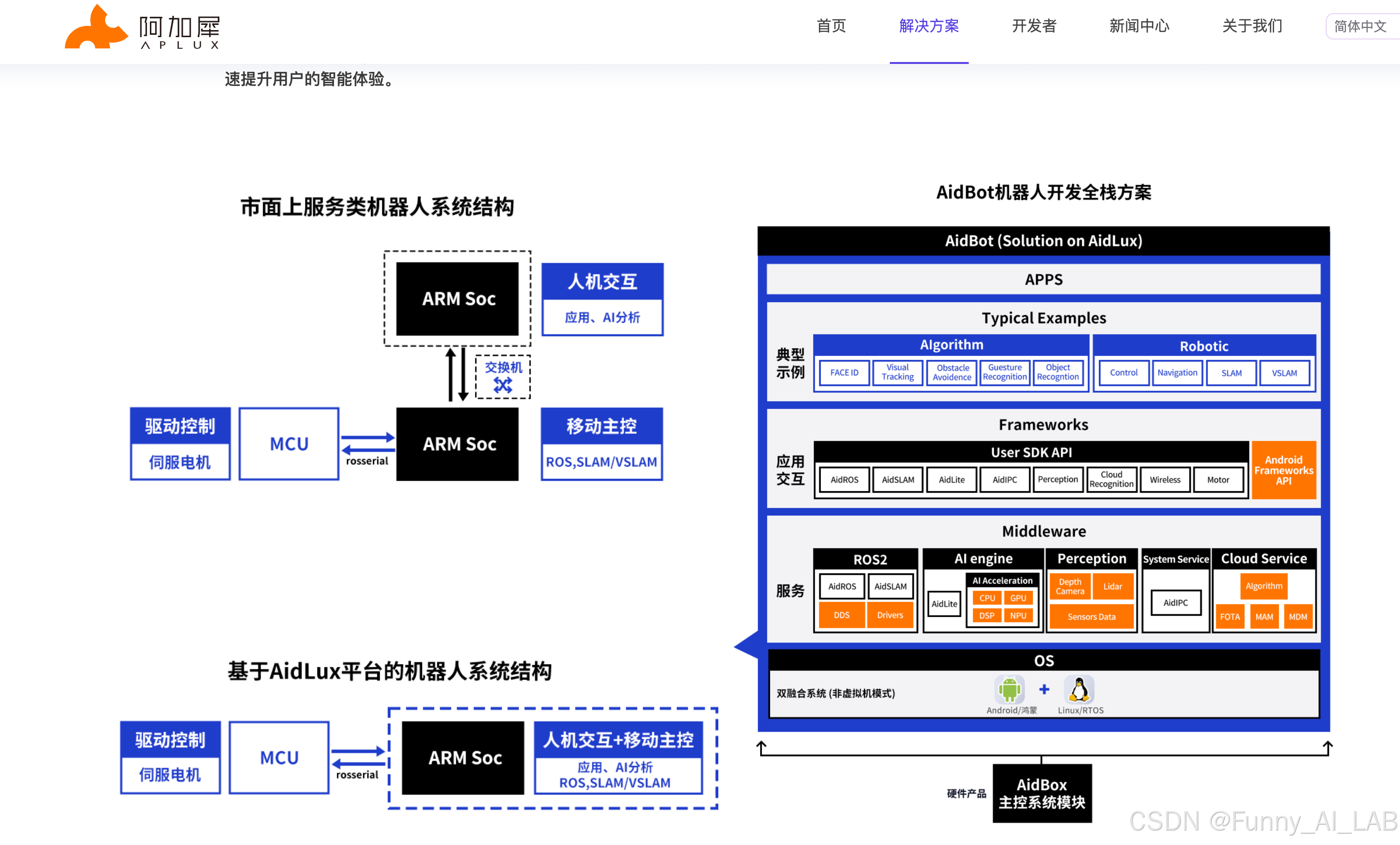Image resolution: width=1400 pixels, height=845 pixels.
Task: Click the orange NPU block
Action: coord(1018,616)
